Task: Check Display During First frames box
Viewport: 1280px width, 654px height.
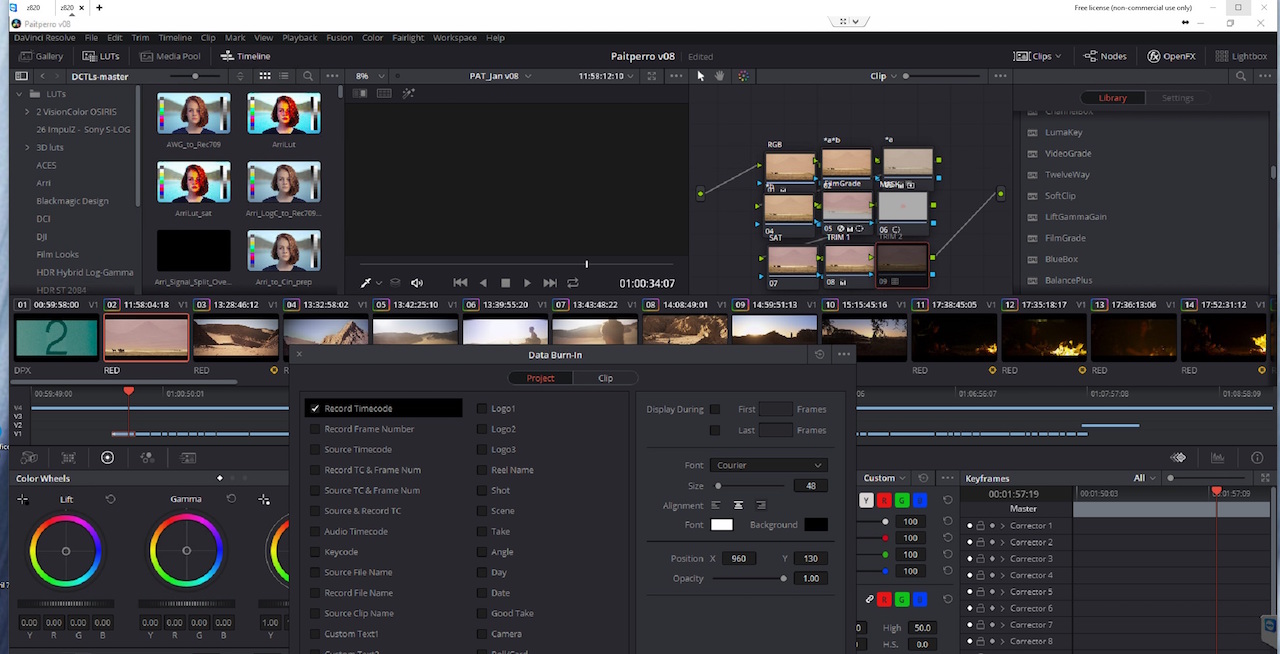Action: click(714, 409)
